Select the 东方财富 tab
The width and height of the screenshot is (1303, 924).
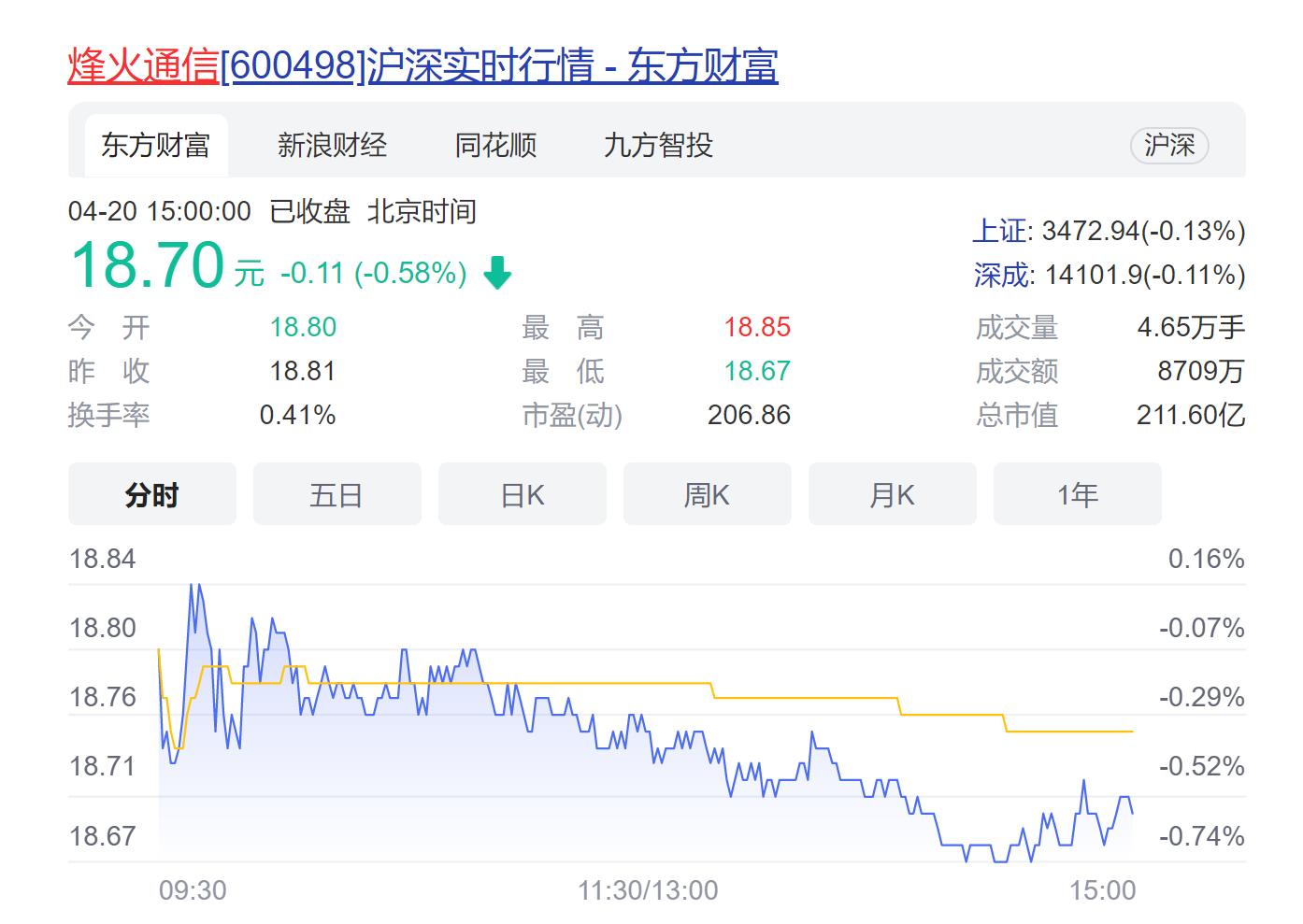tap(156, 144)
